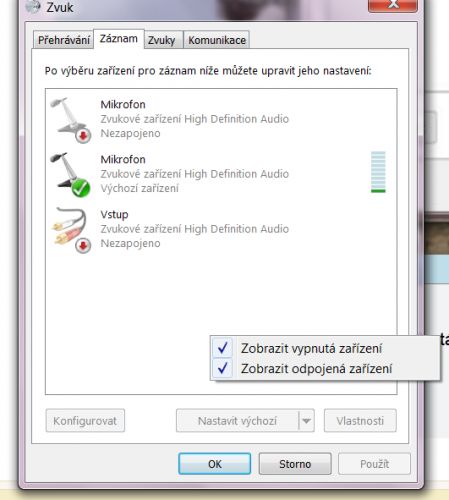Image resolution: width=449 pixels, height=500 pixels.
Task: Close the Zvuk dialog window
Action: click(x=393, y=5)
